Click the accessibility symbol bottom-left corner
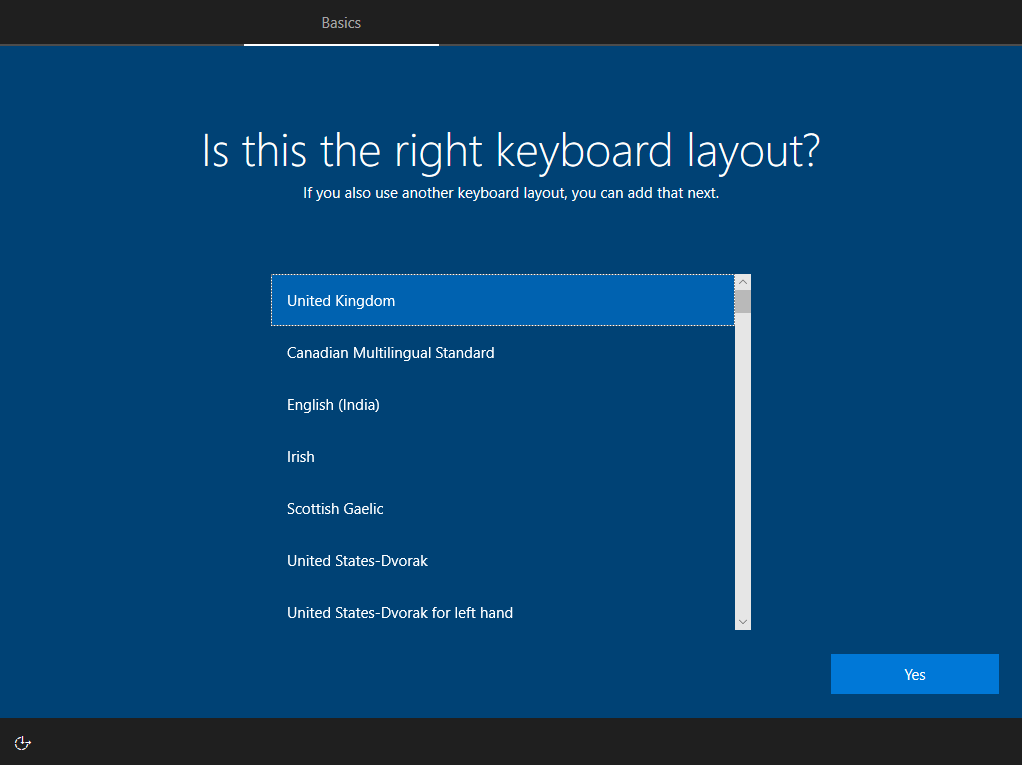 pyautogui.click(x=22, y=743)
